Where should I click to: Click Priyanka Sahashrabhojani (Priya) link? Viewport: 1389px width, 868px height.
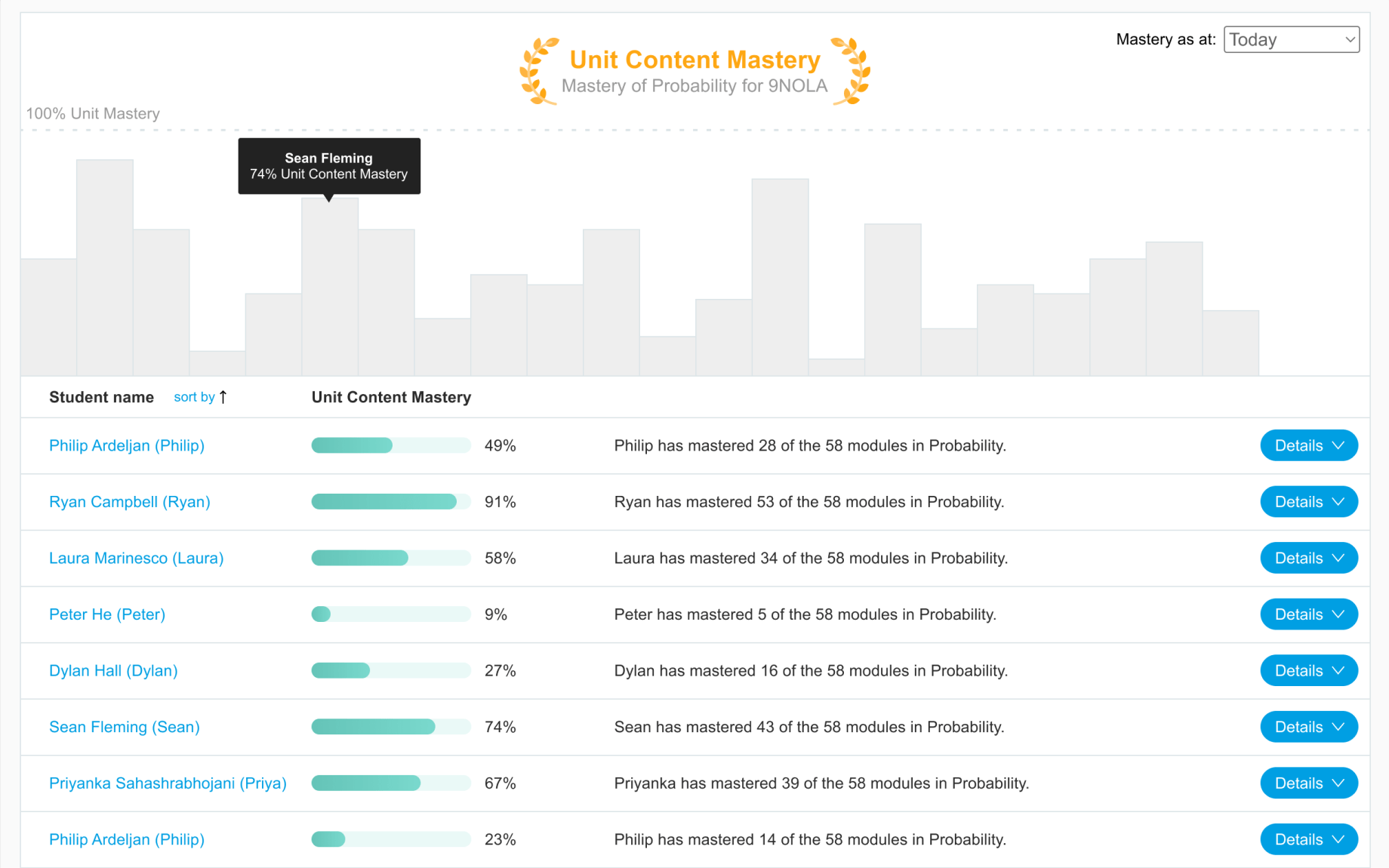pyautogui.click(x=168, y=783)
